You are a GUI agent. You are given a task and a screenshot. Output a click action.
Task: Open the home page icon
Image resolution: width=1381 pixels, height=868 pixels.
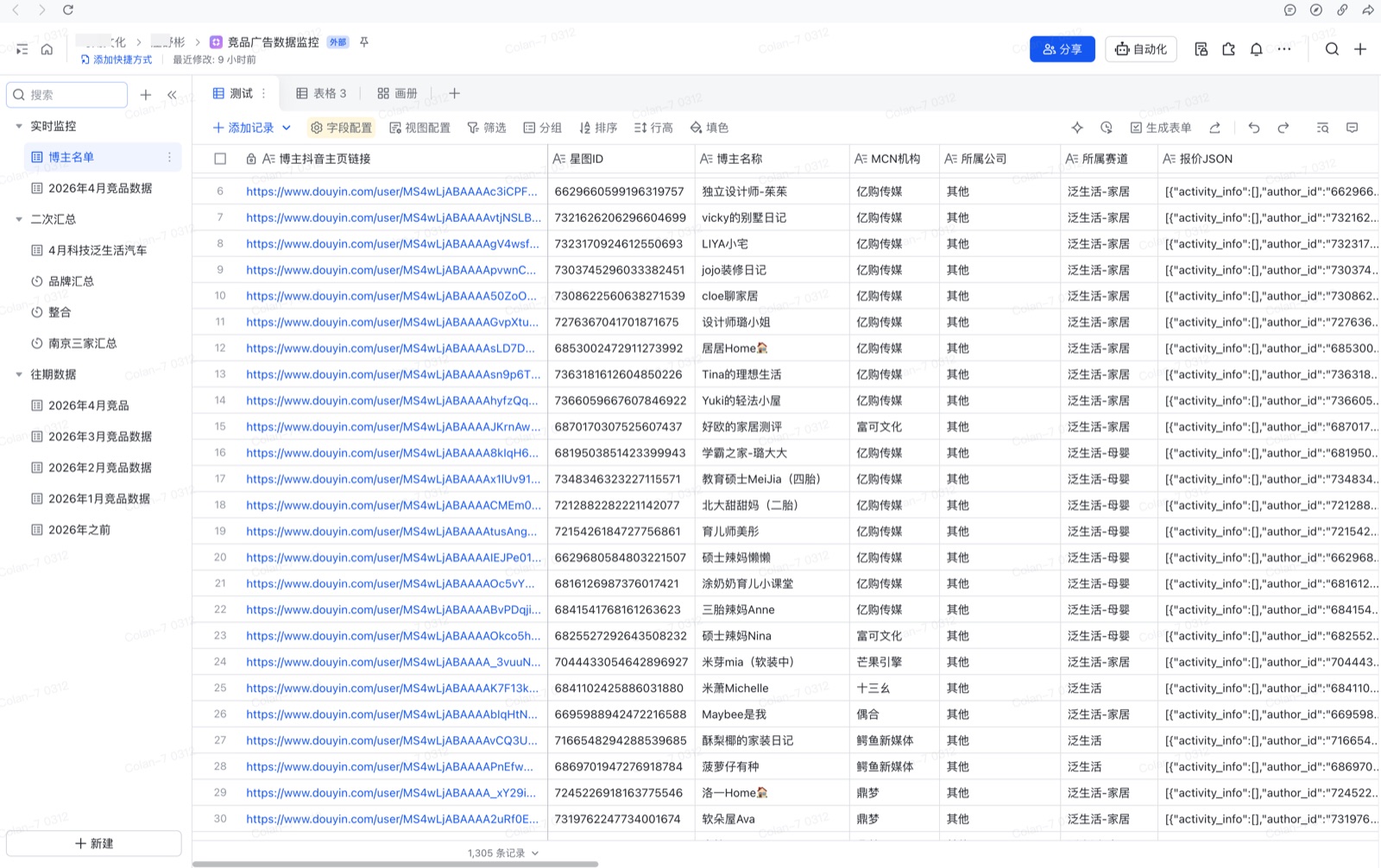tap(47, 49)
